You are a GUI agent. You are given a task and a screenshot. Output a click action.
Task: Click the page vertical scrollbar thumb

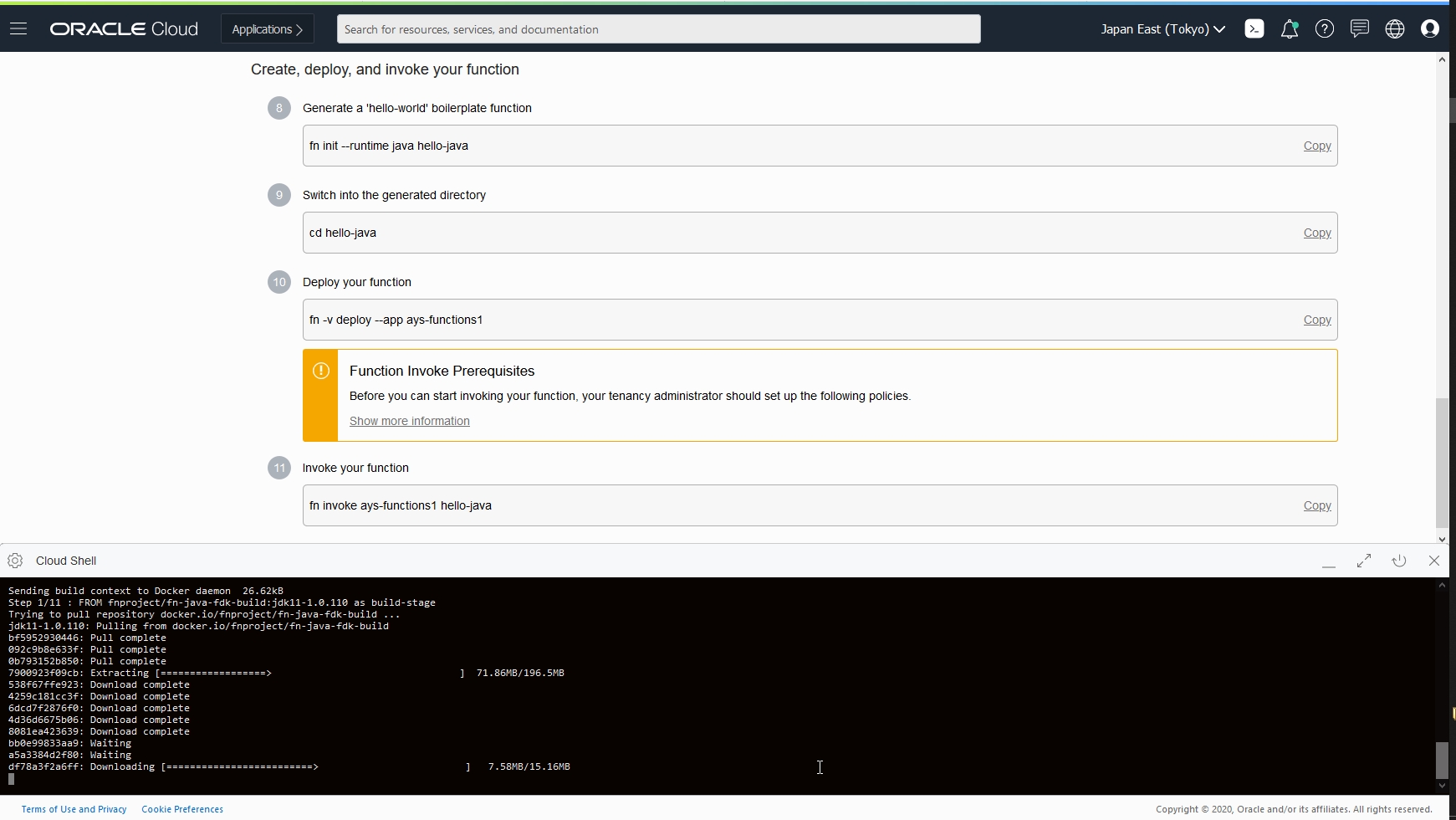click(x=1442, y=462)
